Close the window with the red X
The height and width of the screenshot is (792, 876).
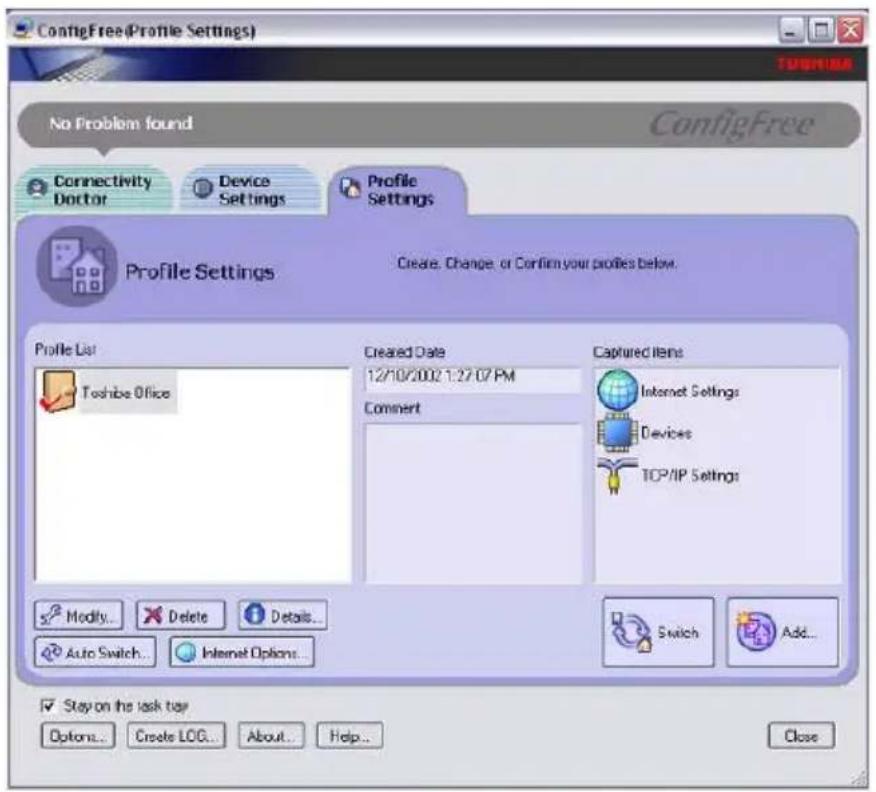click(850, 30)
